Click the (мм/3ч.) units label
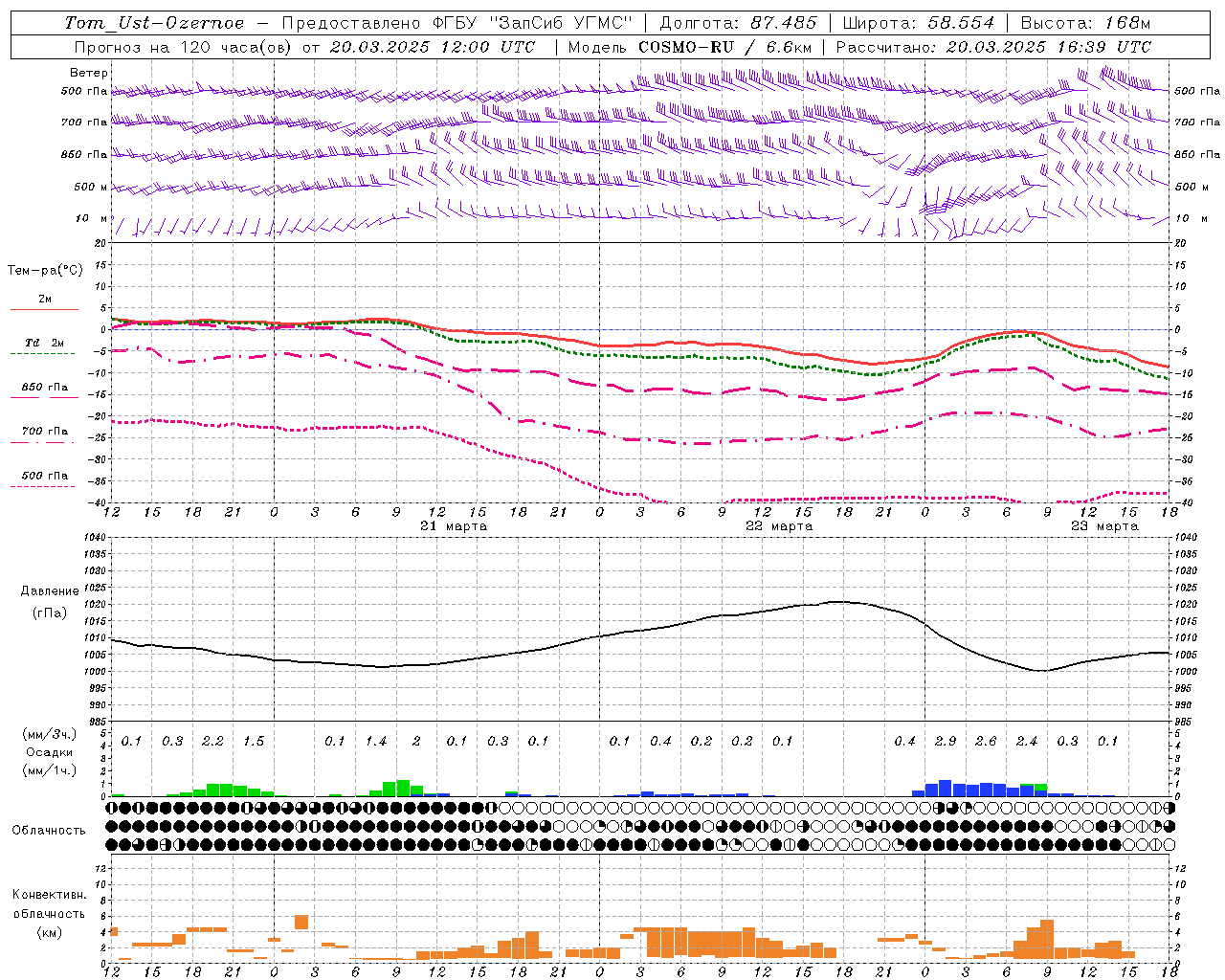Image resolution: width=1225 pixels, height=980 pixels. 49,734
